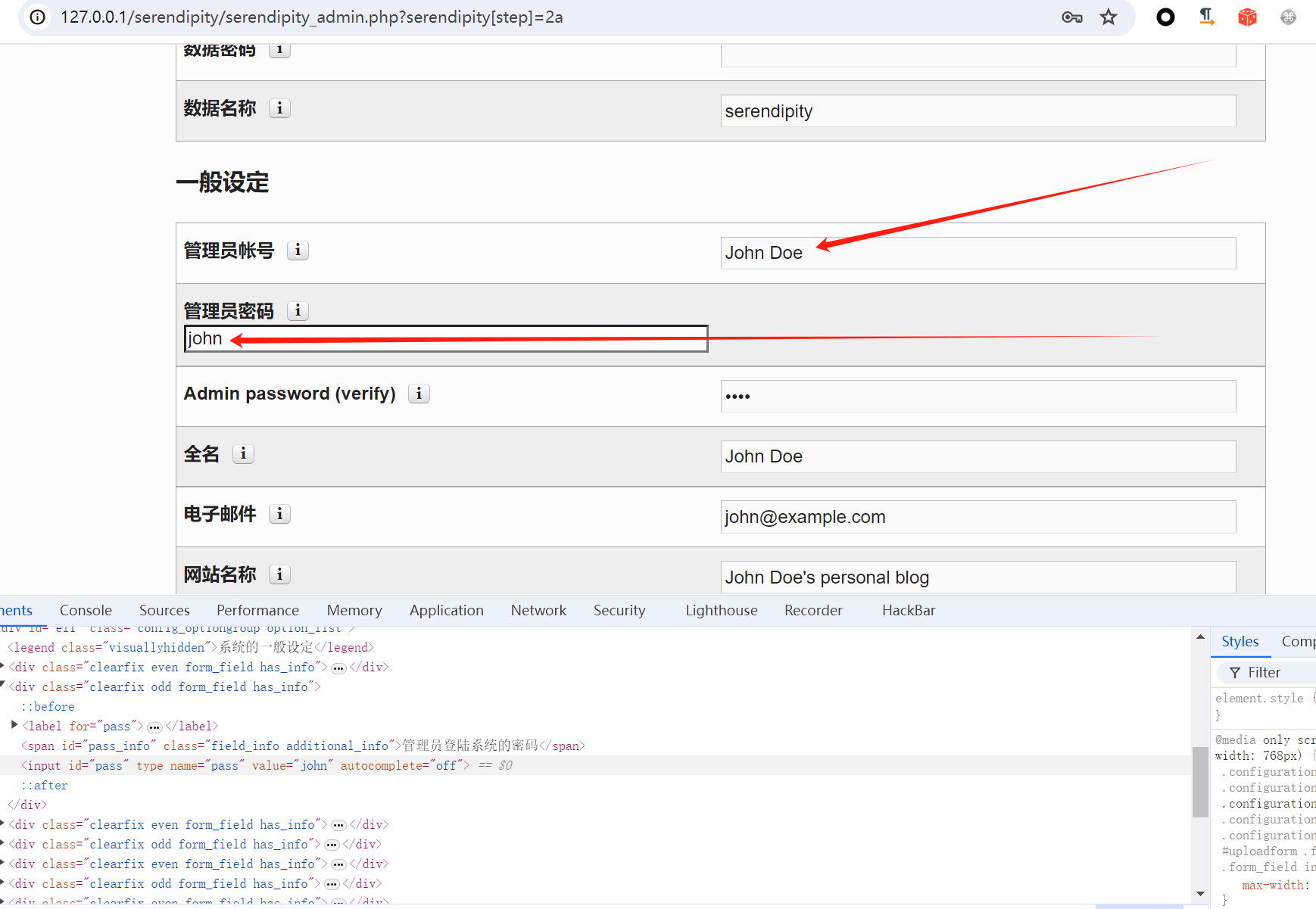Bookmark this page with the star icon
Screen dimensions: 1316x909
(x=1109, y=17)
